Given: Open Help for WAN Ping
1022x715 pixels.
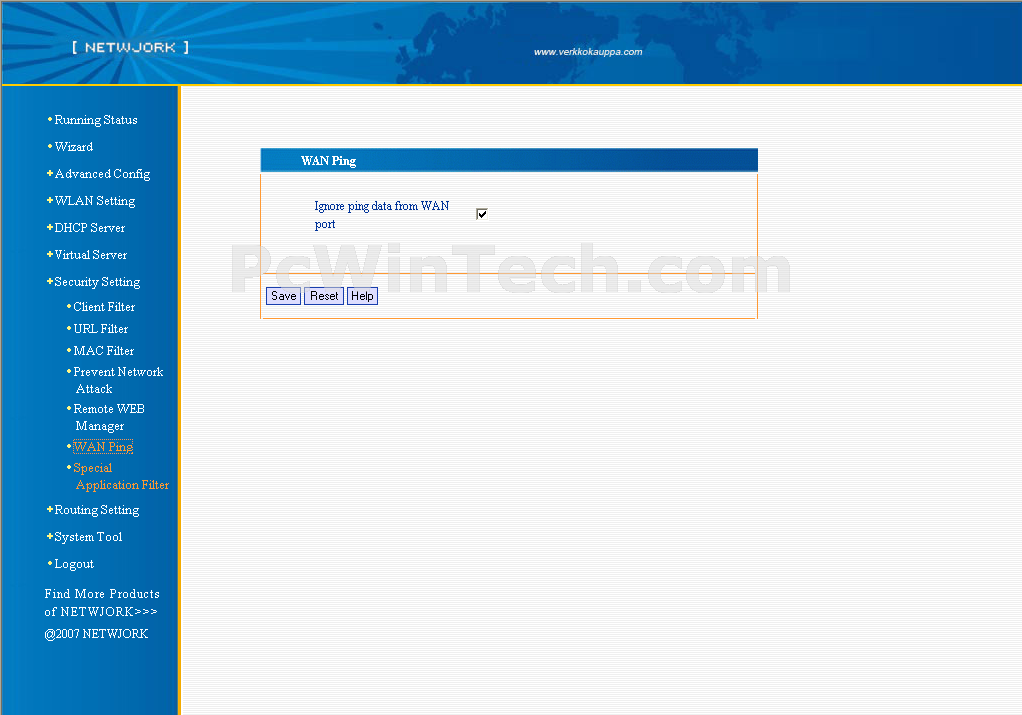Looking at the screenshot, I should coord(362,296).
